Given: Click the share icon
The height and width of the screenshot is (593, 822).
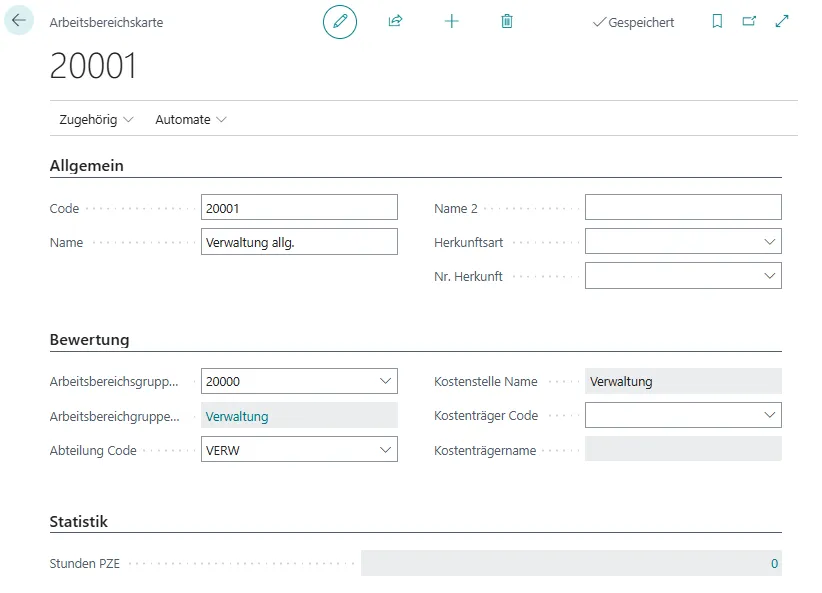Looking at the screenshot, I should [395, 21].
